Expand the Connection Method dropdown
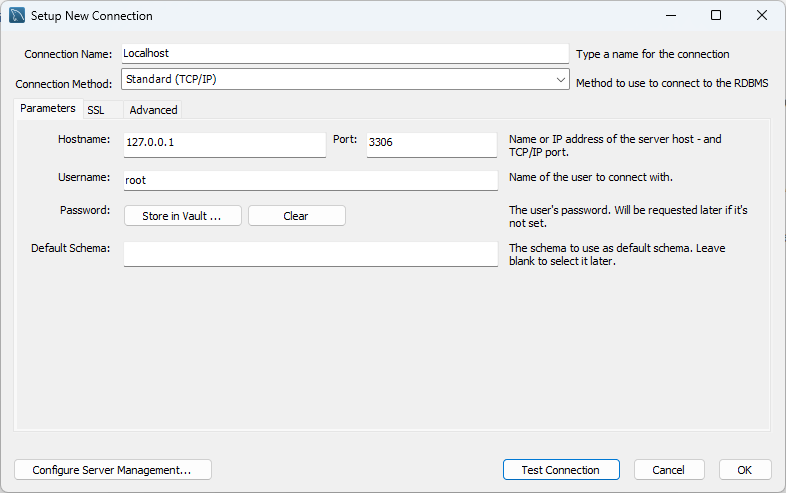Viewport: 786px width, 493px height. click(x=561, y=78)
